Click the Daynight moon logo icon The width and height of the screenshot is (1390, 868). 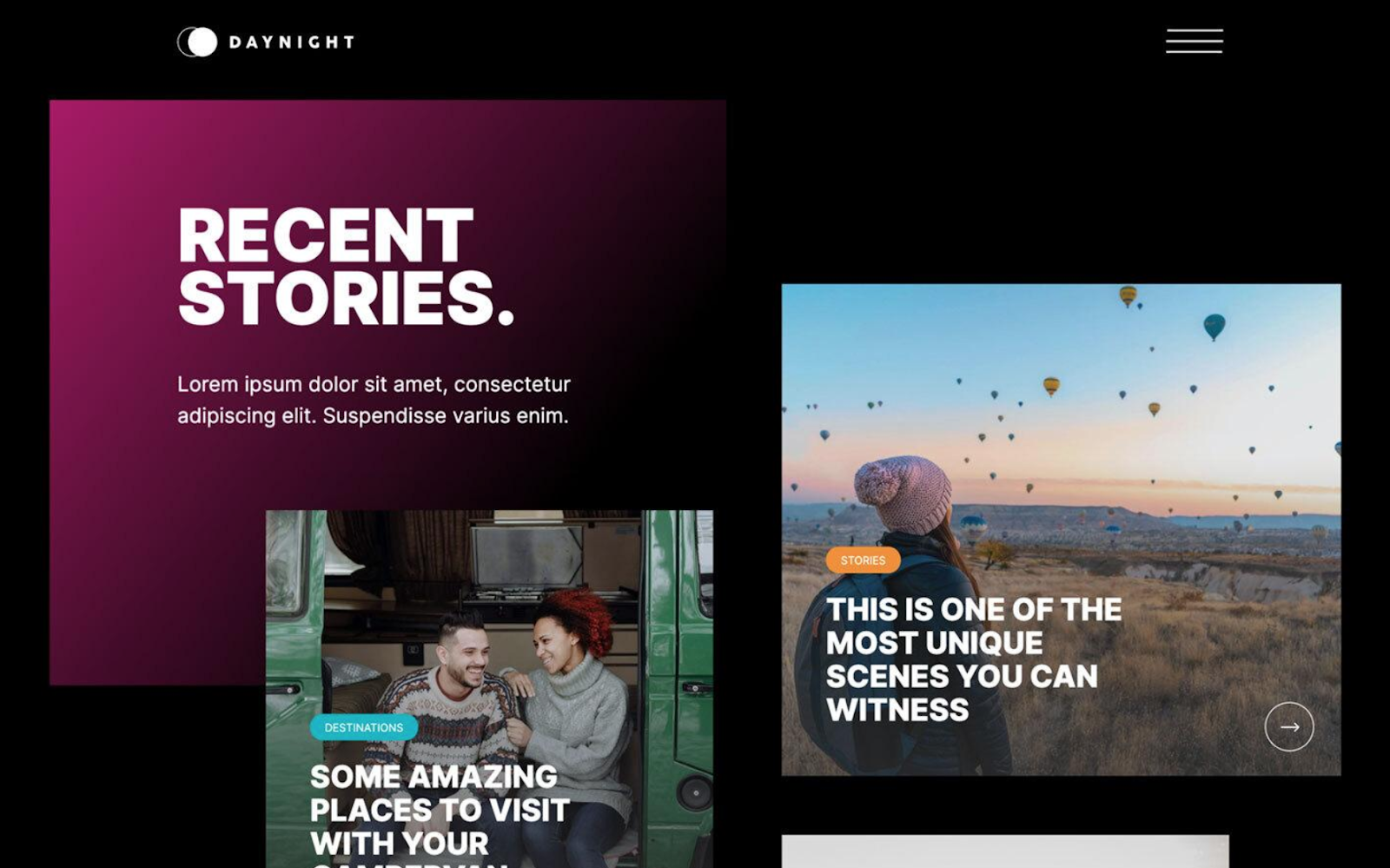coord(197,42)
